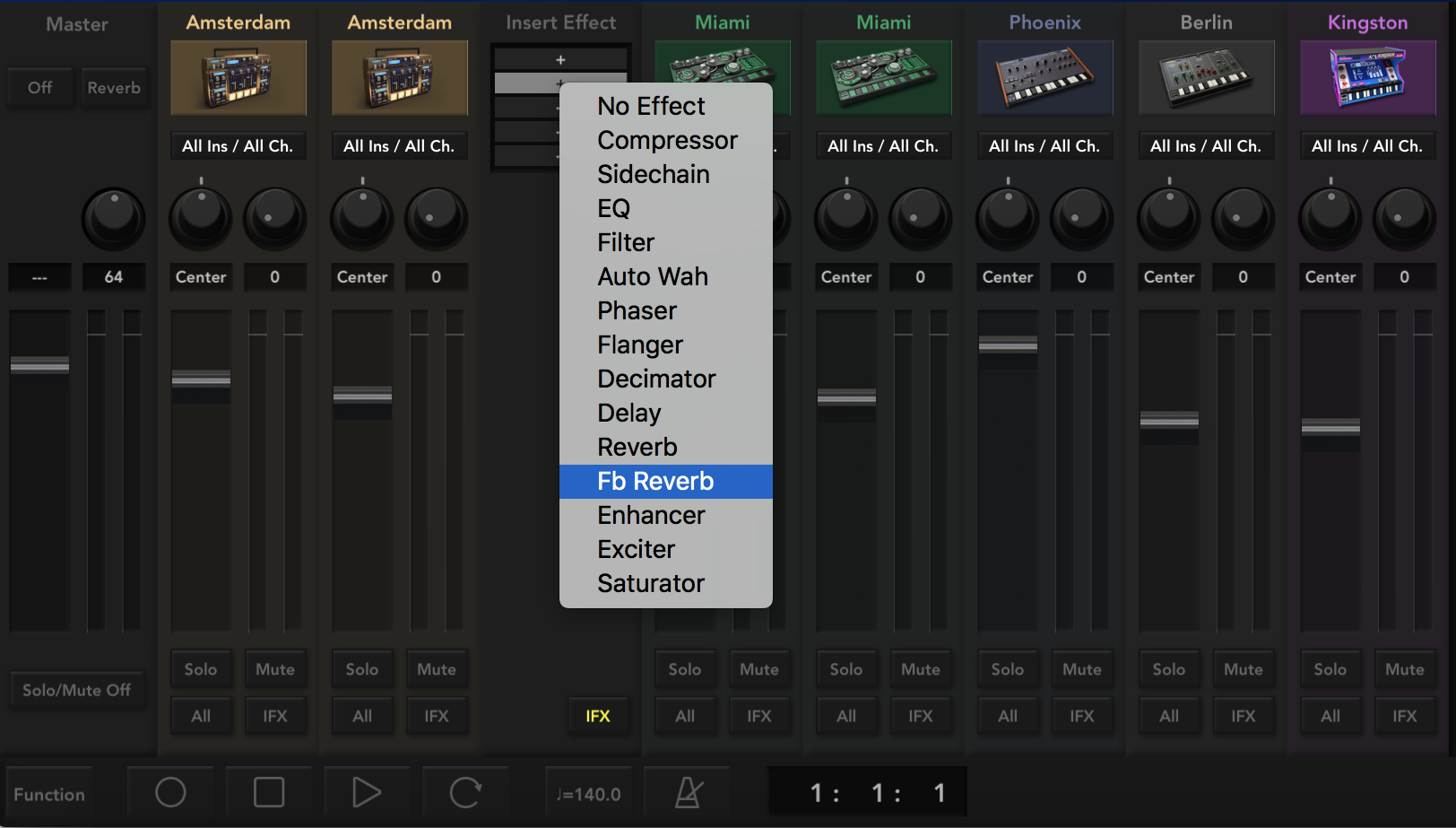Toggle the metronome icon
This screenshot has height=828, width=1456.
(x=689, y=792)
